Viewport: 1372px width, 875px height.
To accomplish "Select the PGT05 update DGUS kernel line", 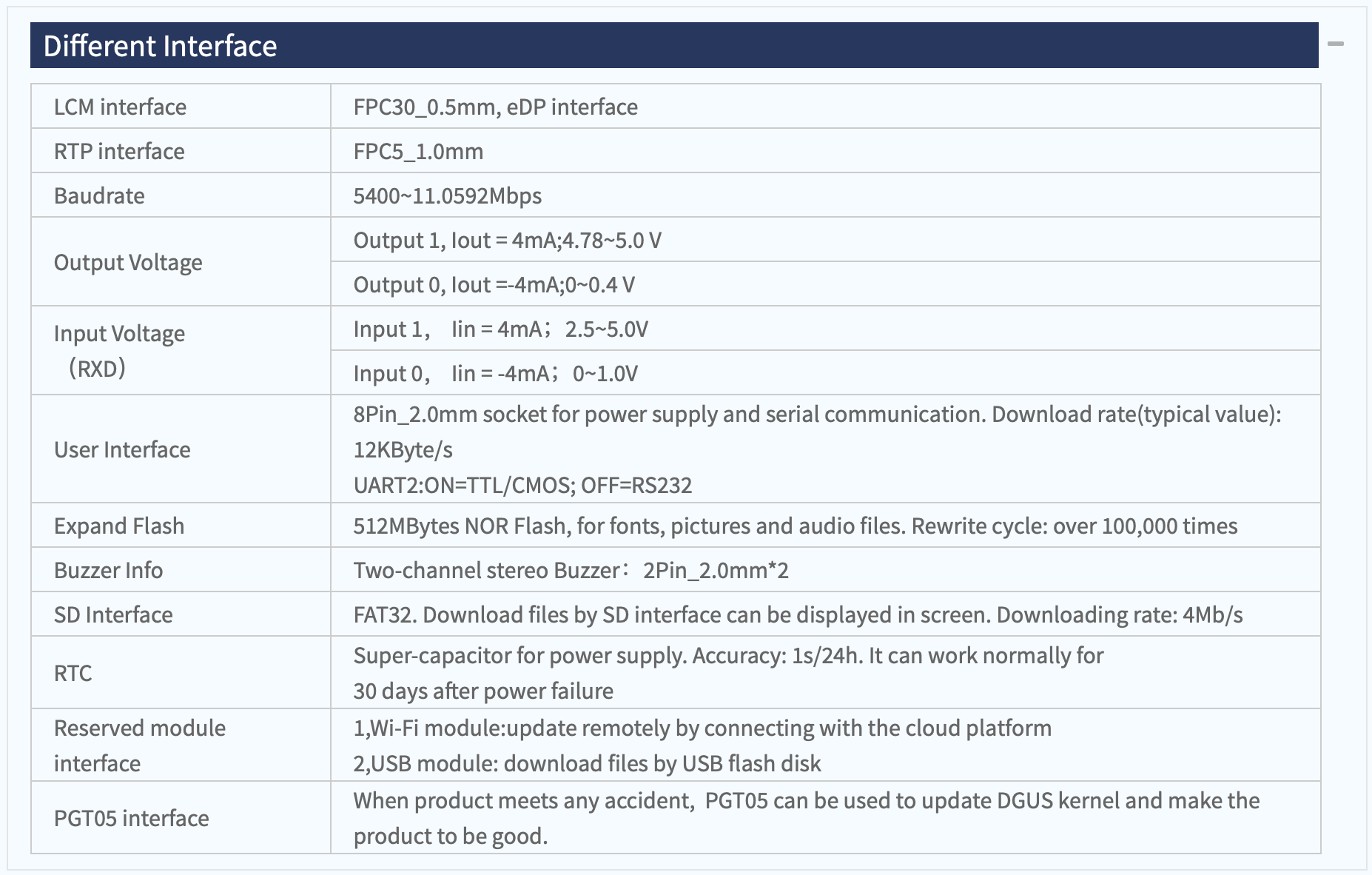I will pyautogui.click(x=807, y=800).
